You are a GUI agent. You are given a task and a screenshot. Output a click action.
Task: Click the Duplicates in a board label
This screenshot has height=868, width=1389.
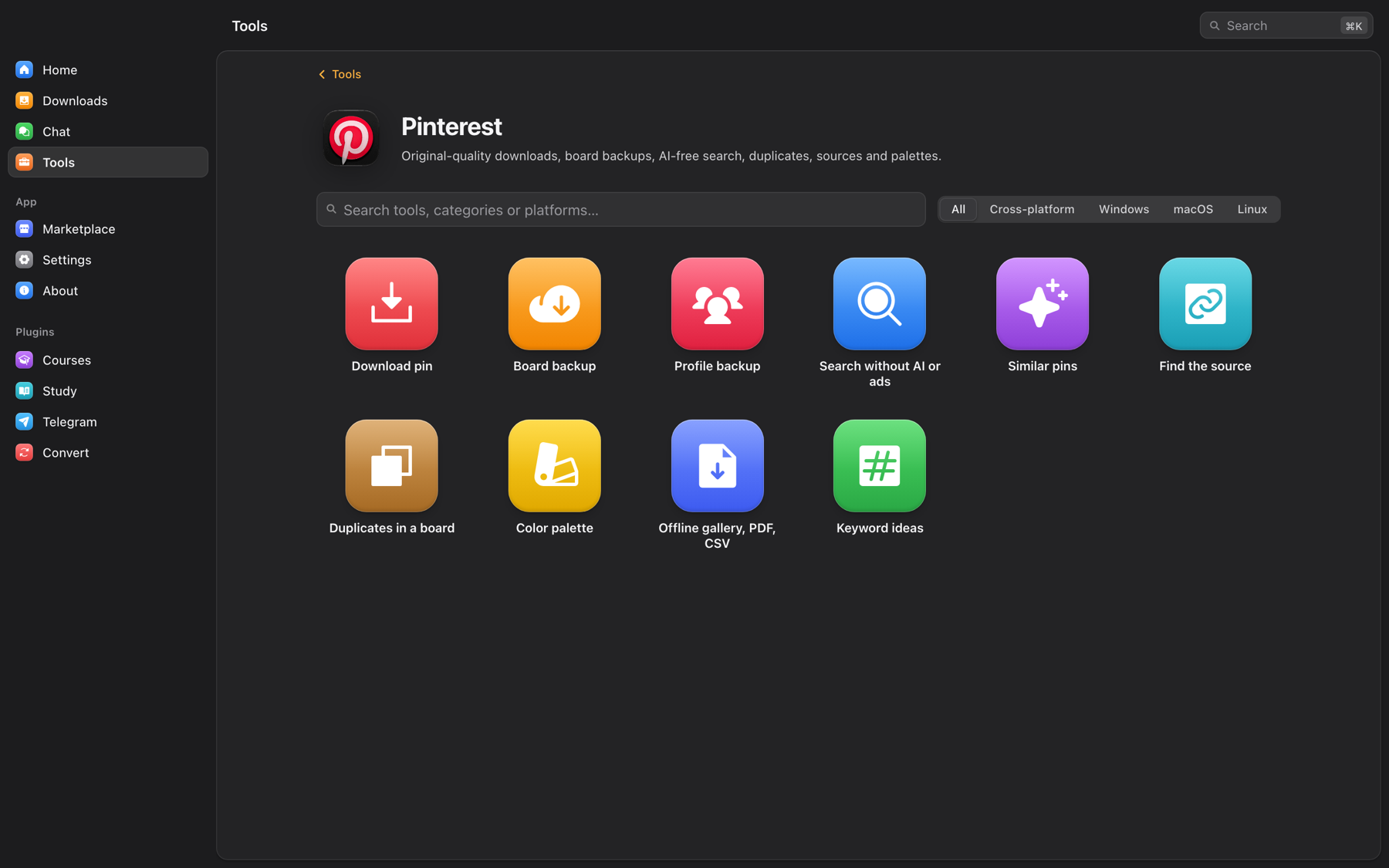click(x=391, y=528)
